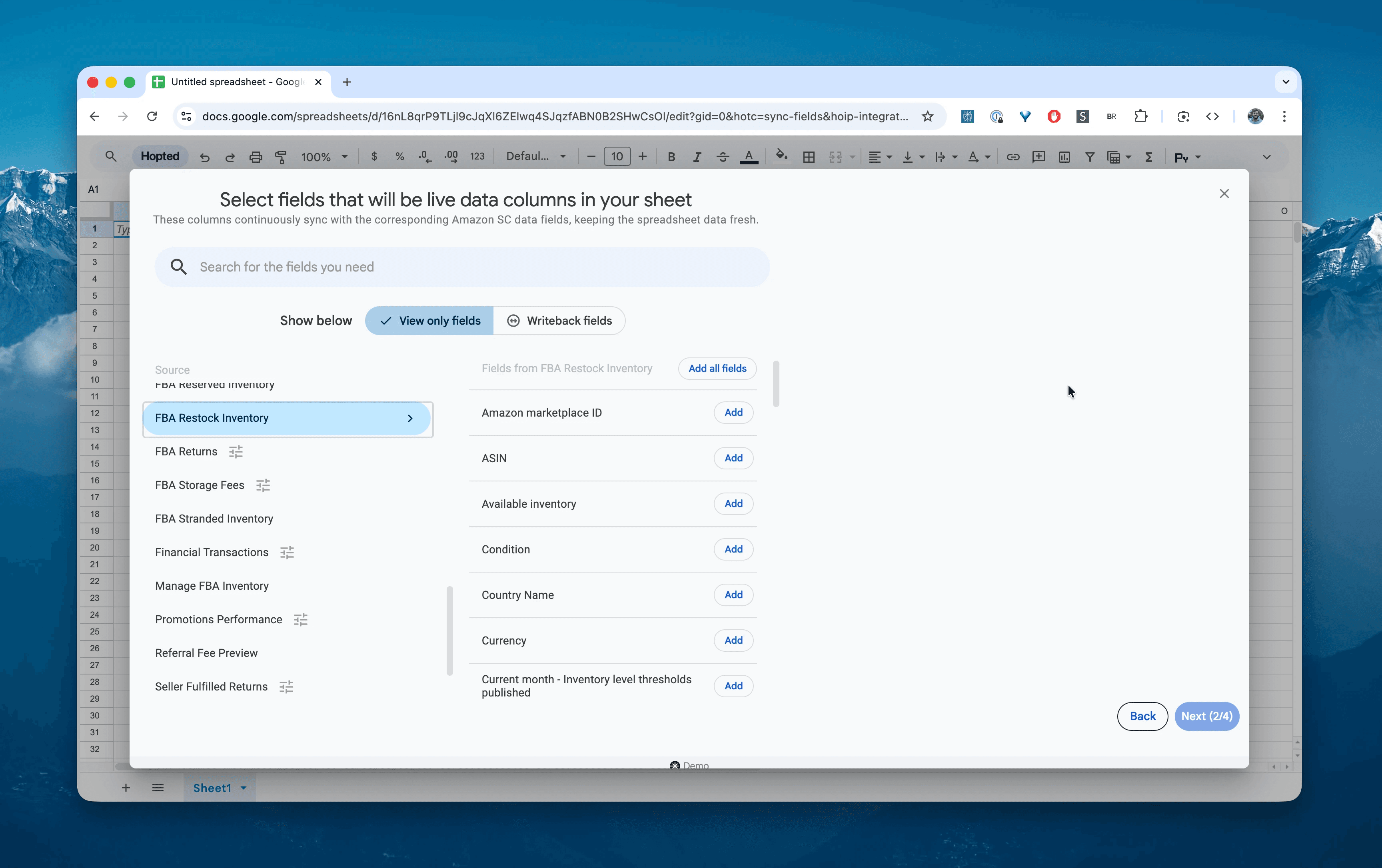Click the Borders icon
Viewport: 1382px width, 868px height.
(x=809, y=157)
